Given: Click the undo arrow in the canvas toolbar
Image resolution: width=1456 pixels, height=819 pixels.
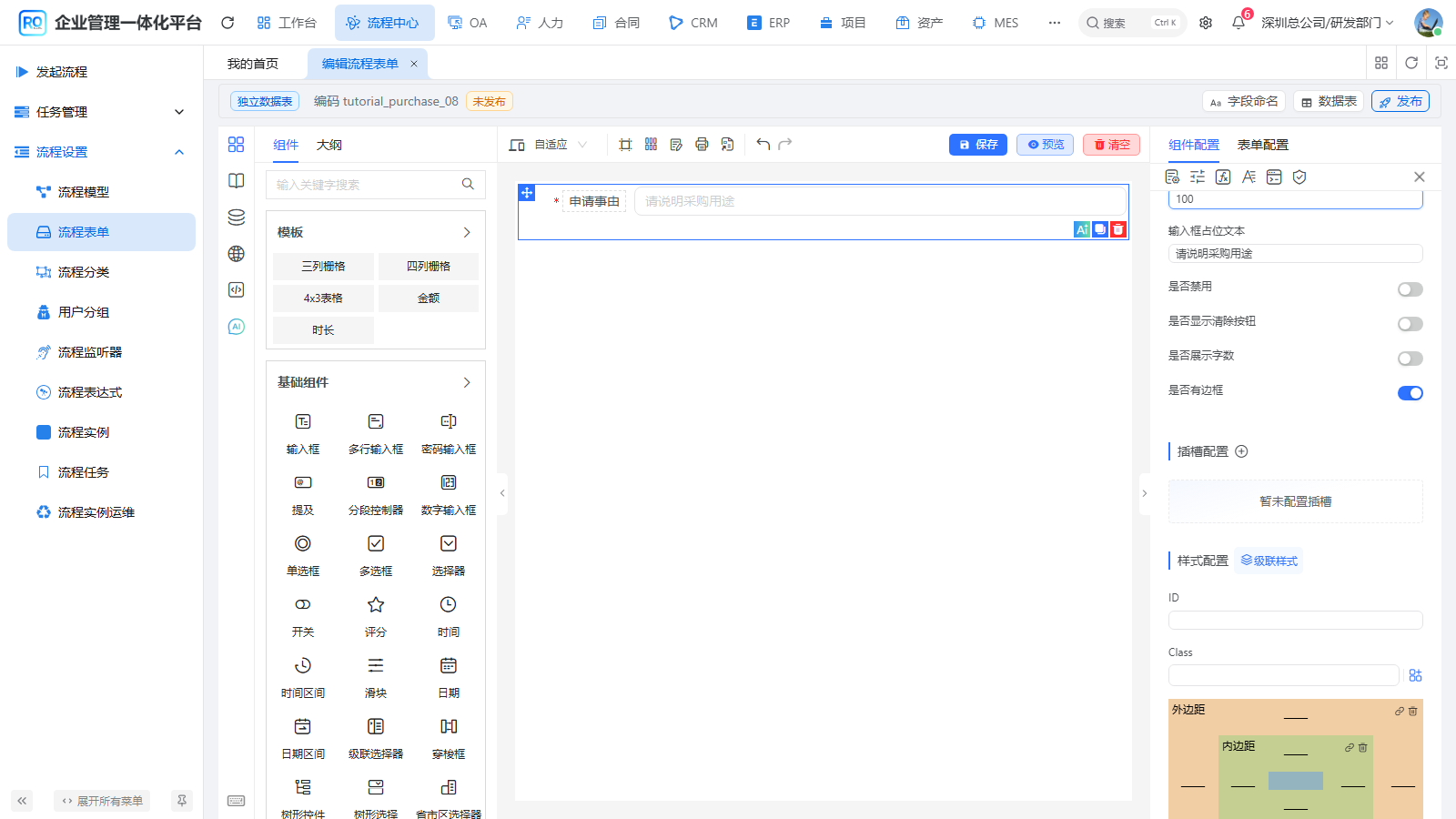Looking at the screenshot, I should click(763, 144).
